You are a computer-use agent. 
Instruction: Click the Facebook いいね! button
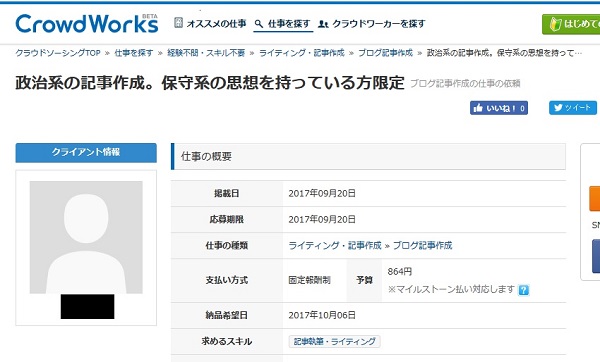pyautogui.click(x=499, y=108)
